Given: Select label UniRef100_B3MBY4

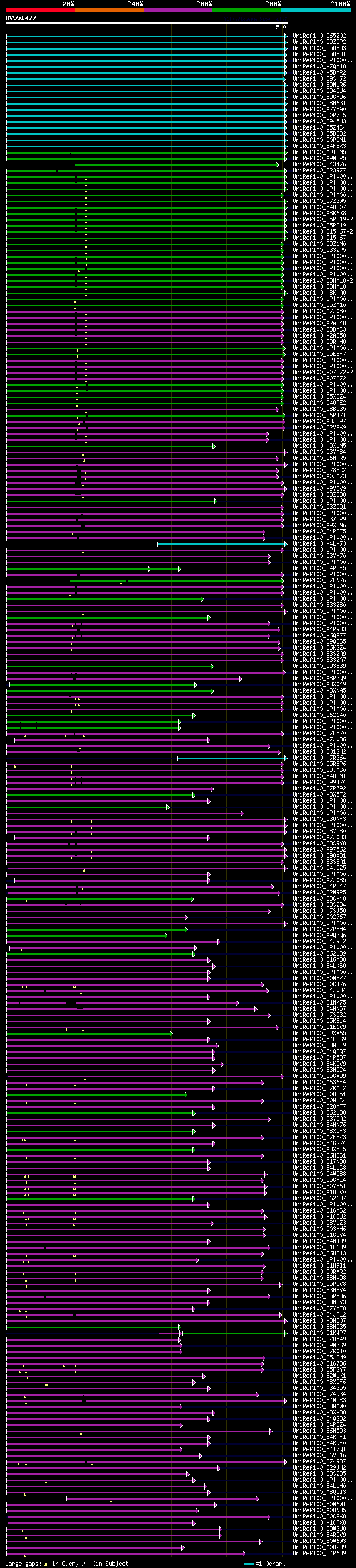Looking at the screenshot, I should (x=319, y=1290).
